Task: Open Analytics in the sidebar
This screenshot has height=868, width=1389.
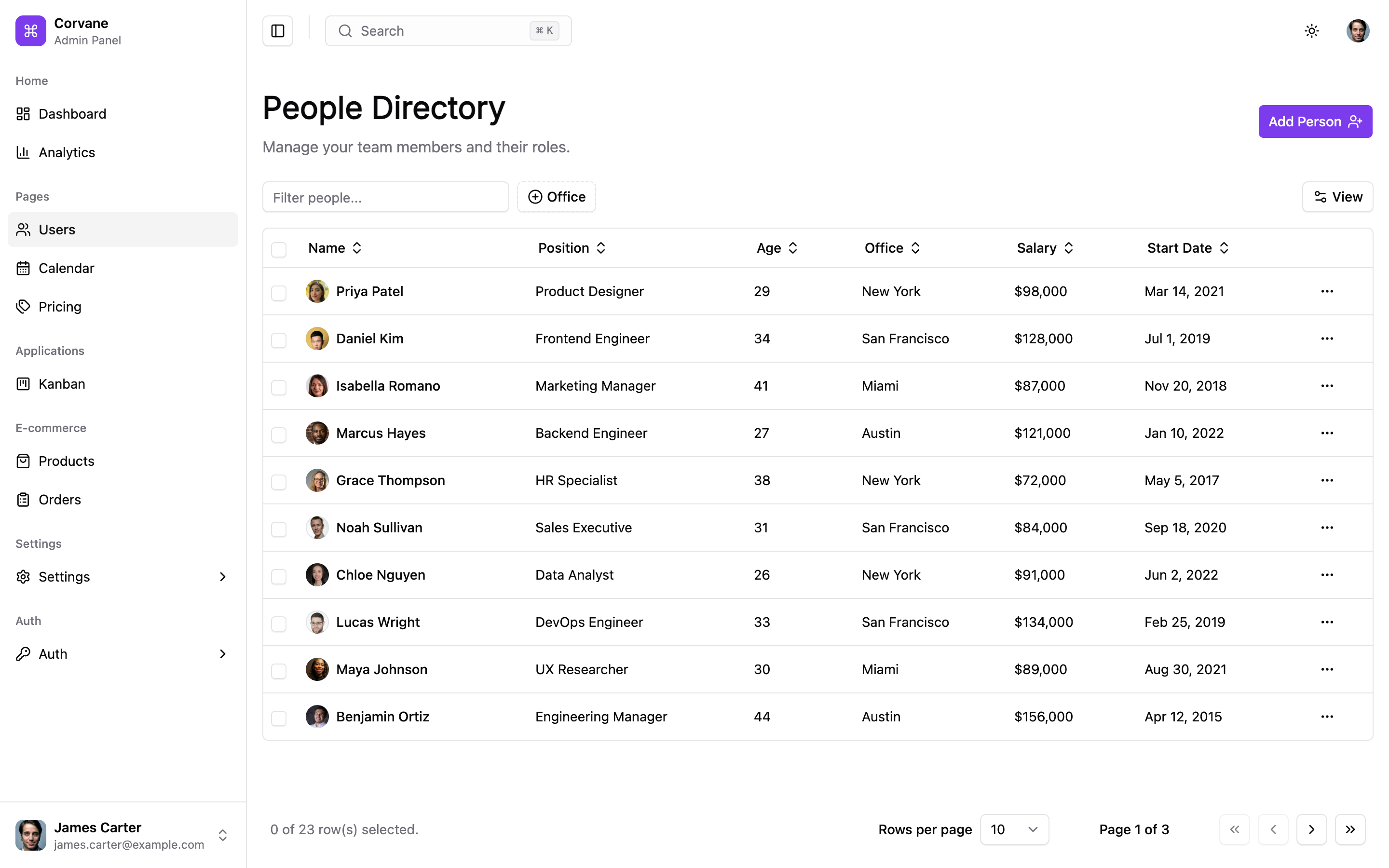Action: tap(123, 152)
